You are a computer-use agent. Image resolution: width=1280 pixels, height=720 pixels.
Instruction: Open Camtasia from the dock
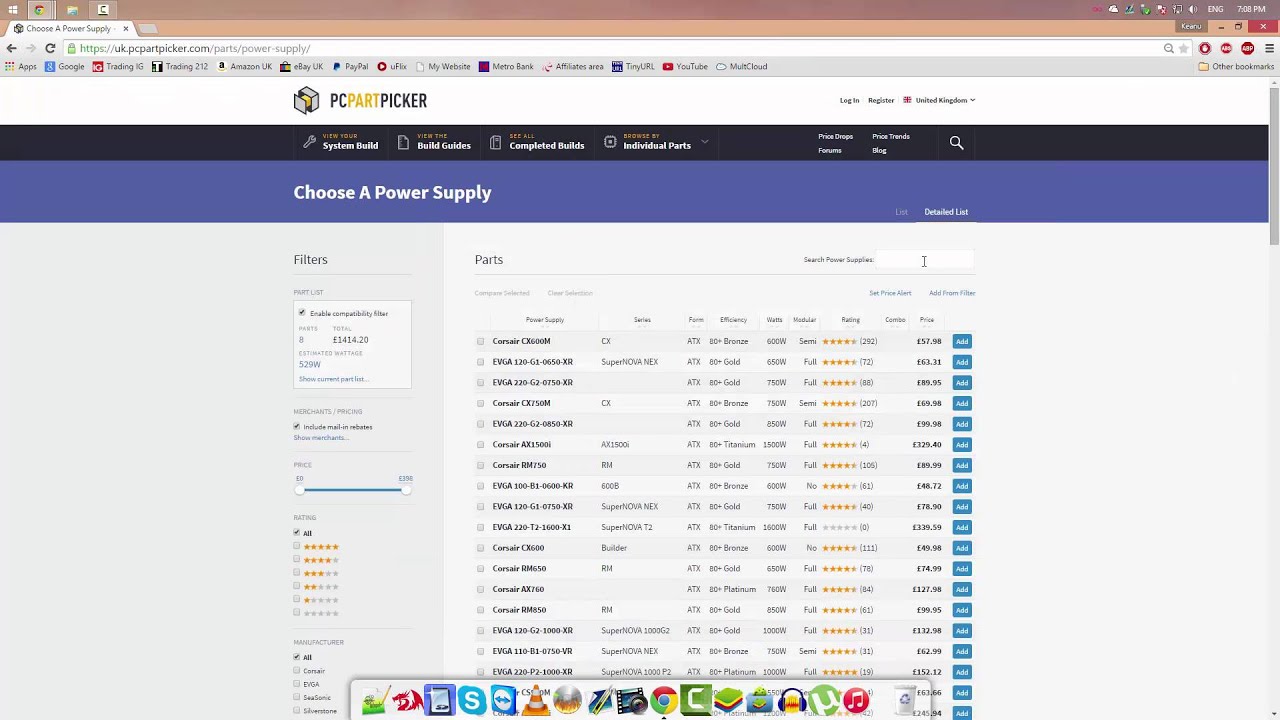tap(696, 701)
